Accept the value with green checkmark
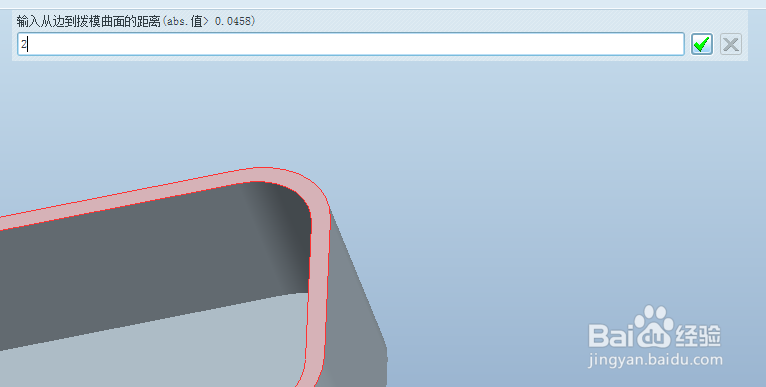766x387 pixels. coord(702,44)
